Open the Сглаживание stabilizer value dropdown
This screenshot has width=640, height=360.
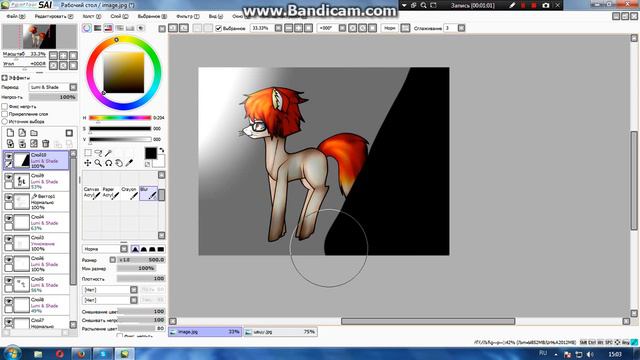pyautogui.click(x=461, y=28)
